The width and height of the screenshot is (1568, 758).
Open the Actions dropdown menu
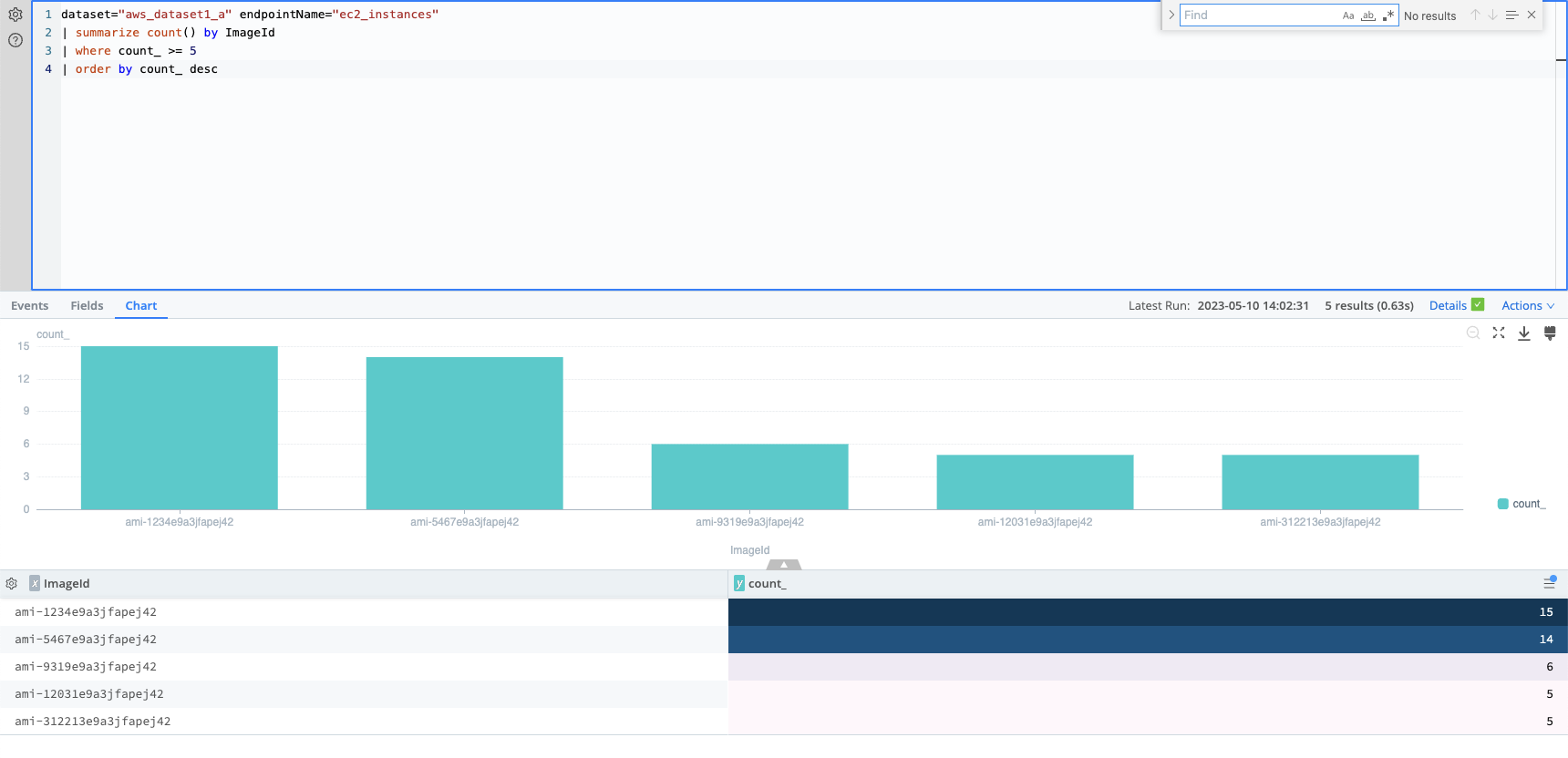point(1528,306)
